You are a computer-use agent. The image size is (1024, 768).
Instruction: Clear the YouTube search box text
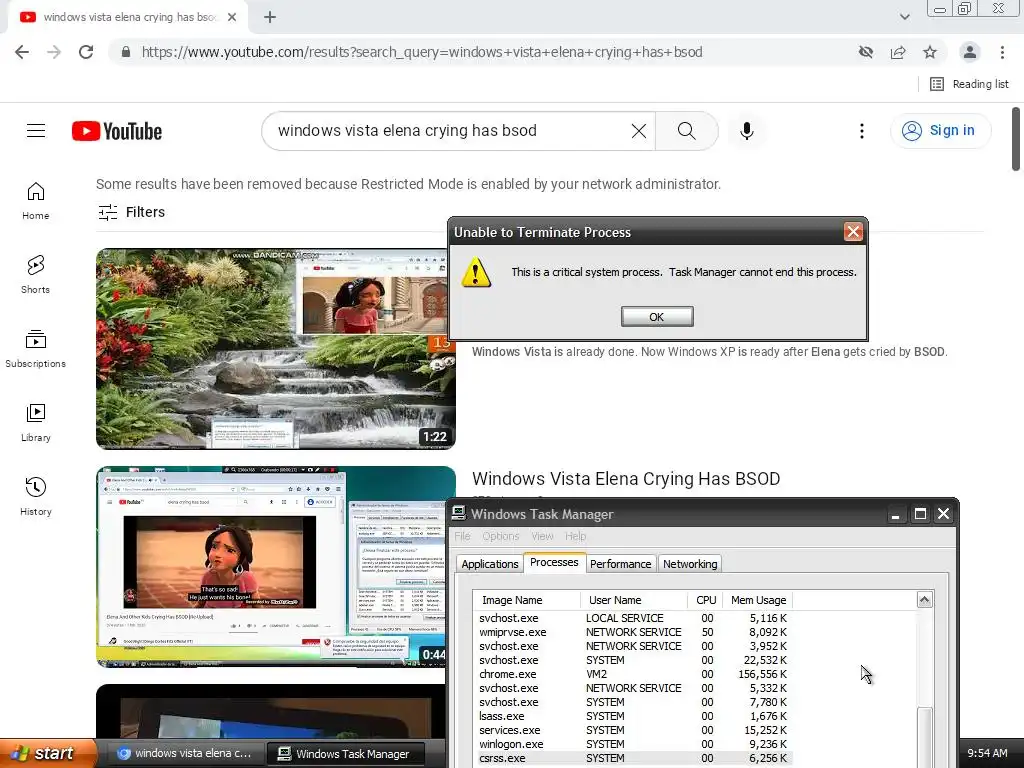(639, 131)
